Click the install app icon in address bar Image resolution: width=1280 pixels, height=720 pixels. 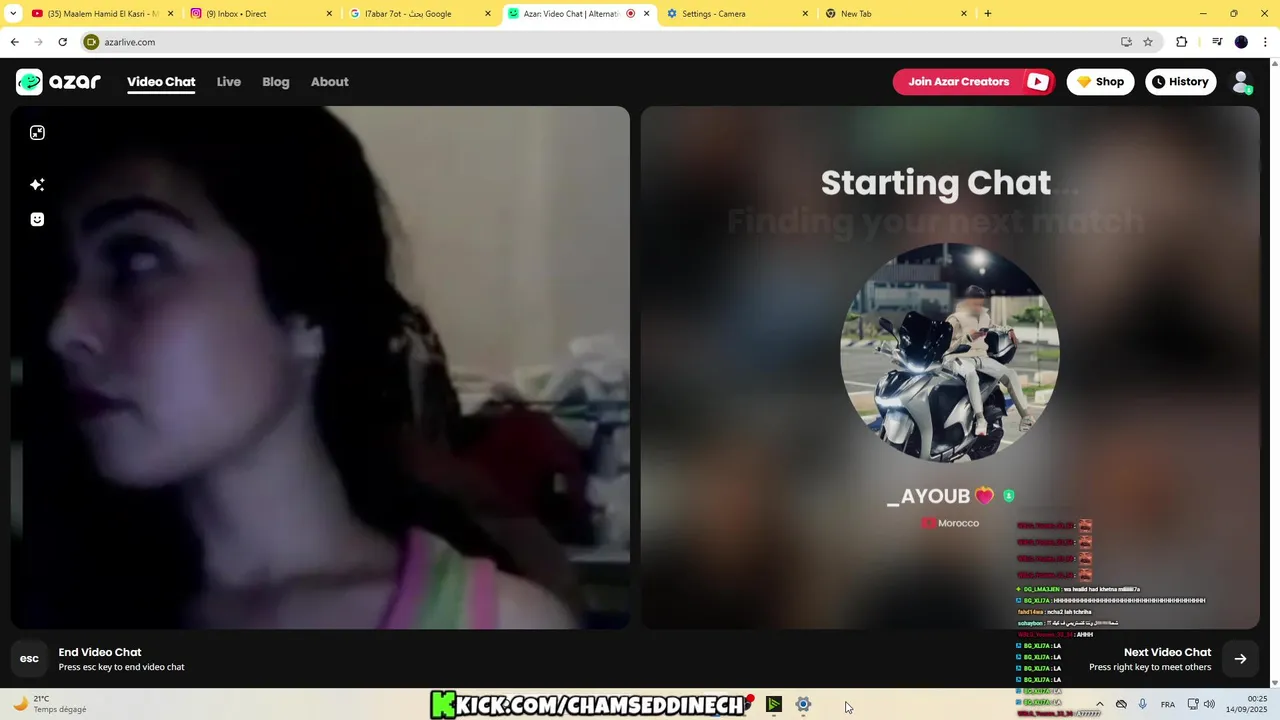(x=1126, y=42)
